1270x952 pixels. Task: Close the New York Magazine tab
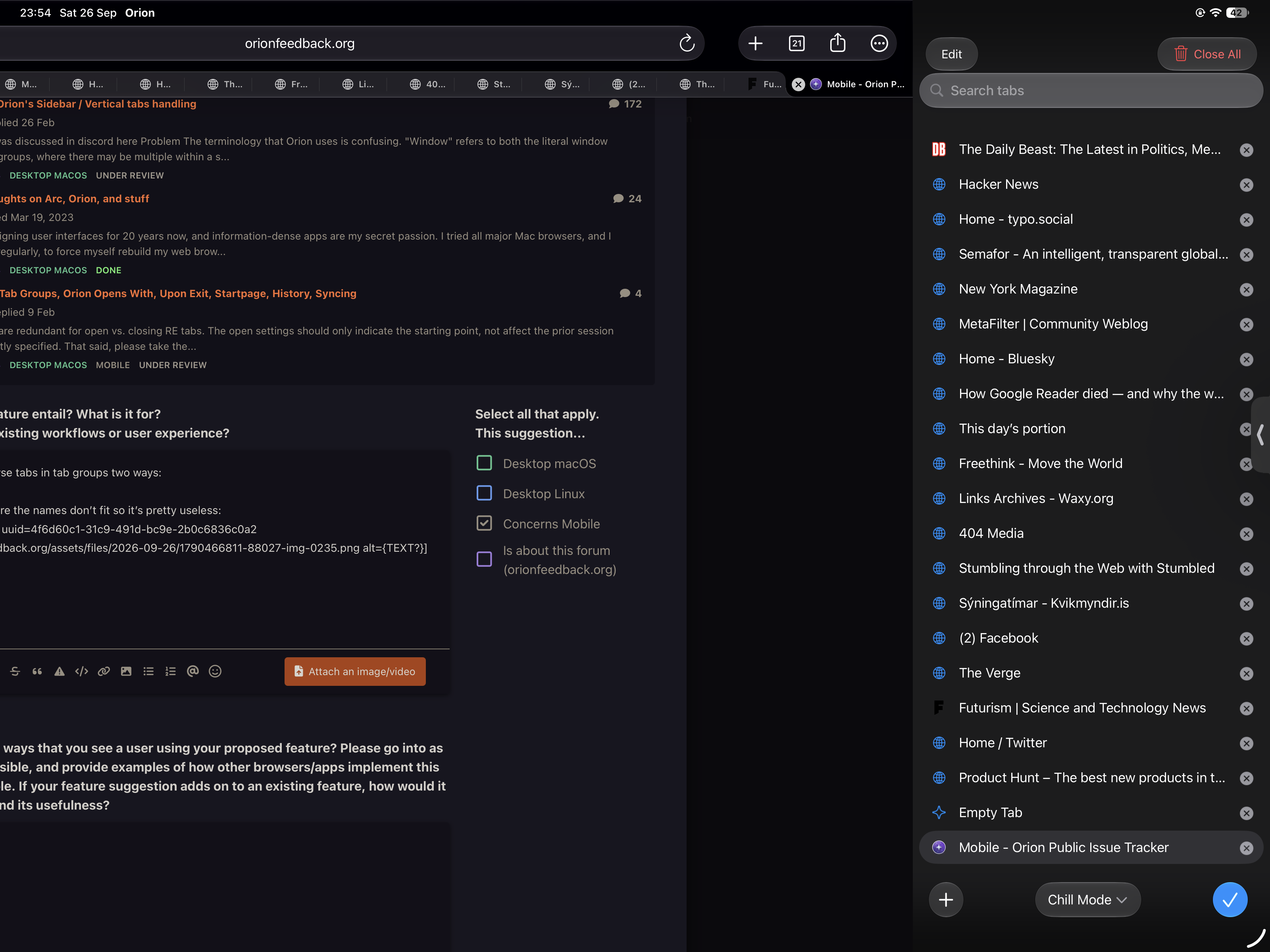(x=1246, y=290)
